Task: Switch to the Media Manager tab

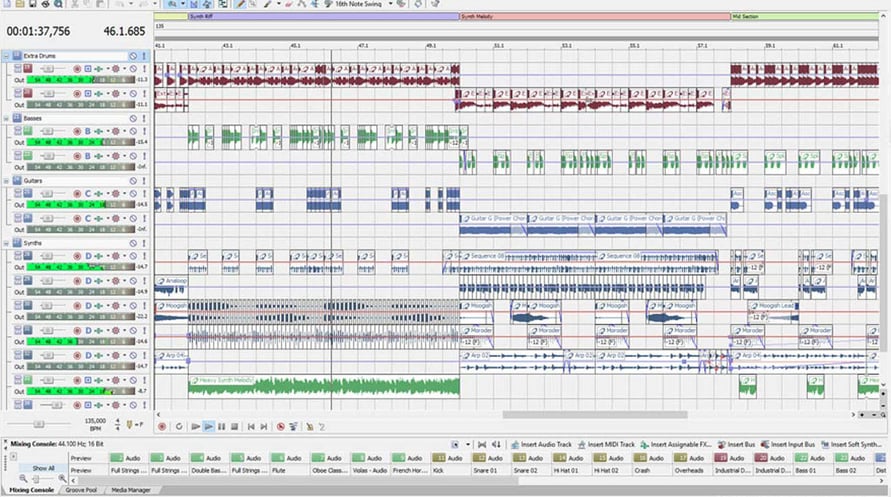Action: pyautogui.click(x=131, y=490)
